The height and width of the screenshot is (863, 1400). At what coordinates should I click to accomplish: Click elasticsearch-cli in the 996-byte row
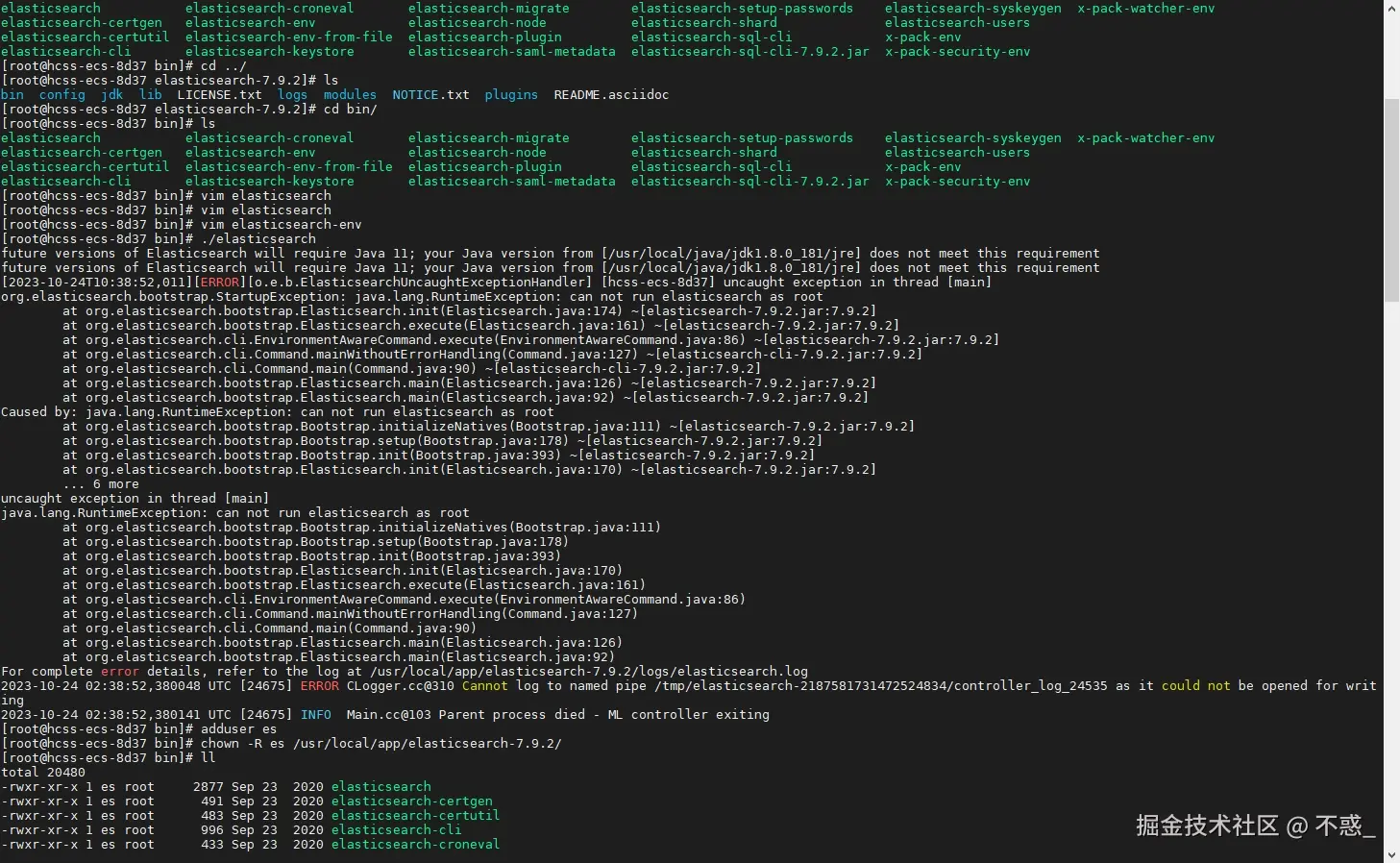click(396, 830)
